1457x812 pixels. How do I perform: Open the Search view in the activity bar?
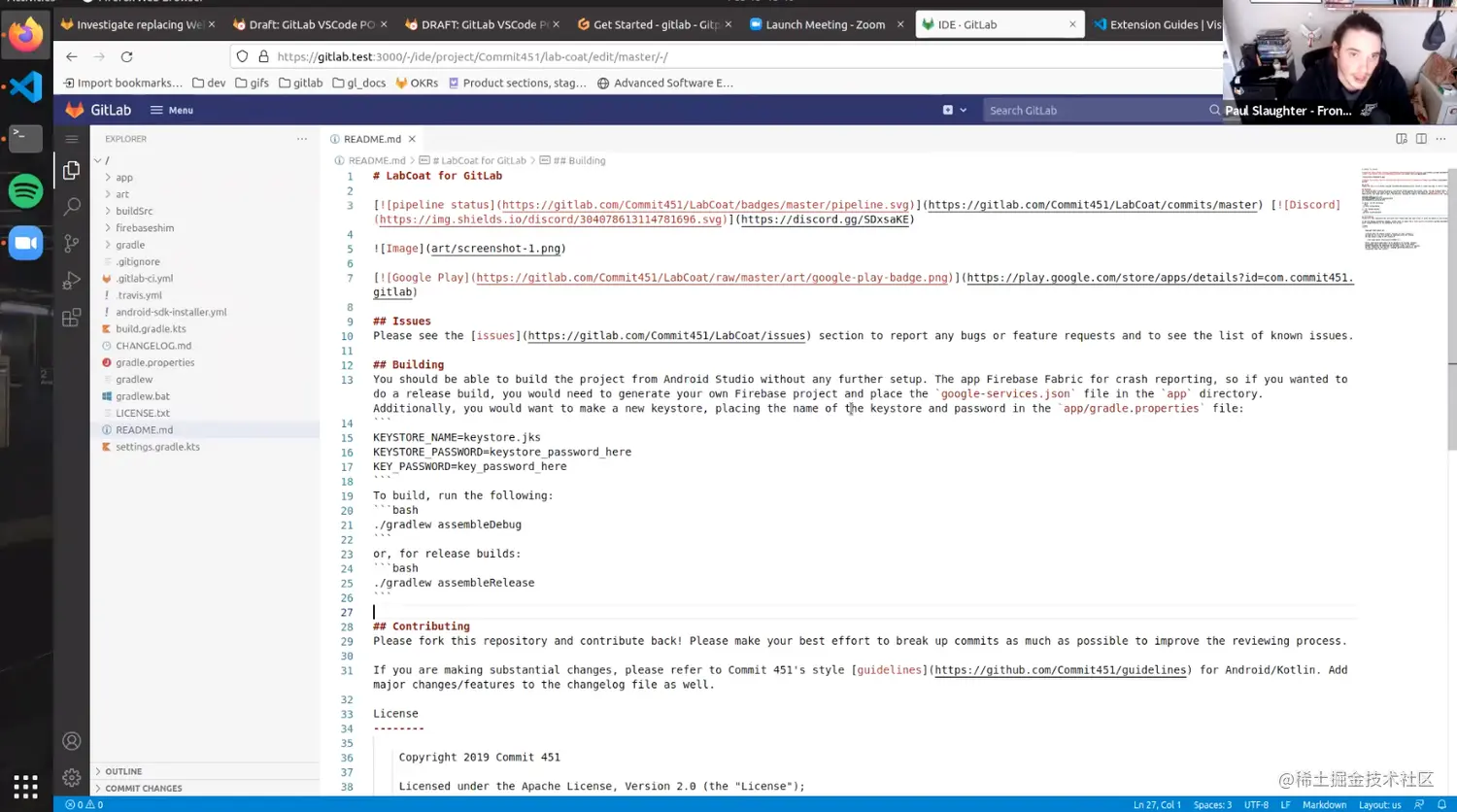[x=71, y=206]
